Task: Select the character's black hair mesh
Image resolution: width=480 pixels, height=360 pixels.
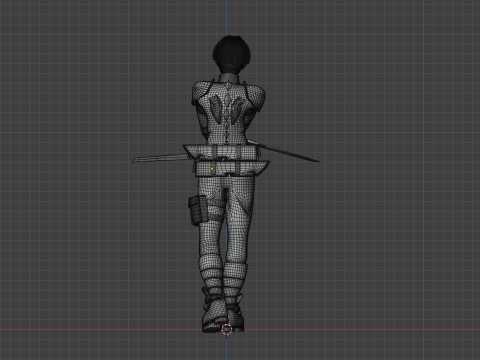Action: point(232,54)
